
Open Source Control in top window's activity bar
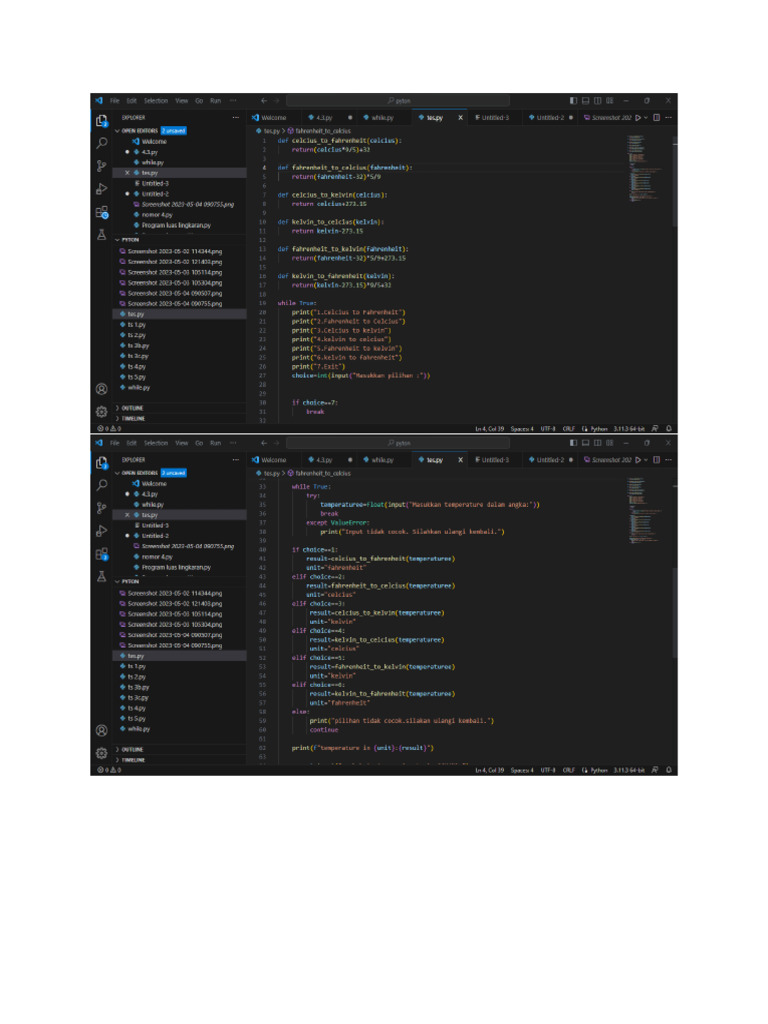click(102, 166)
